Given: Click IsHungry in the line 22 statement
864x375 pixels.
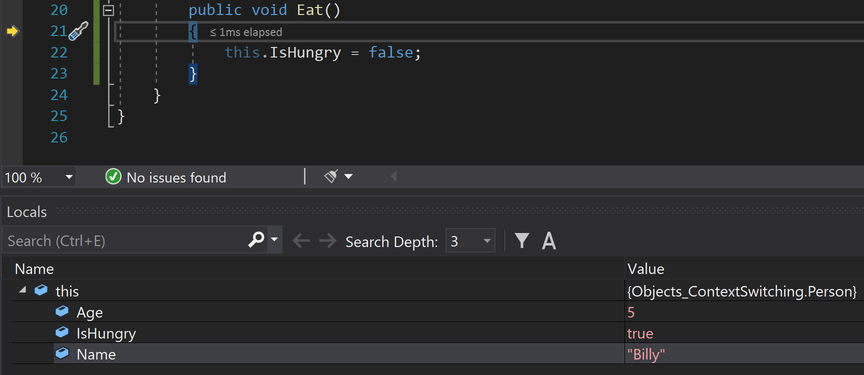Looking at the screenshot, I should point(305,53).
